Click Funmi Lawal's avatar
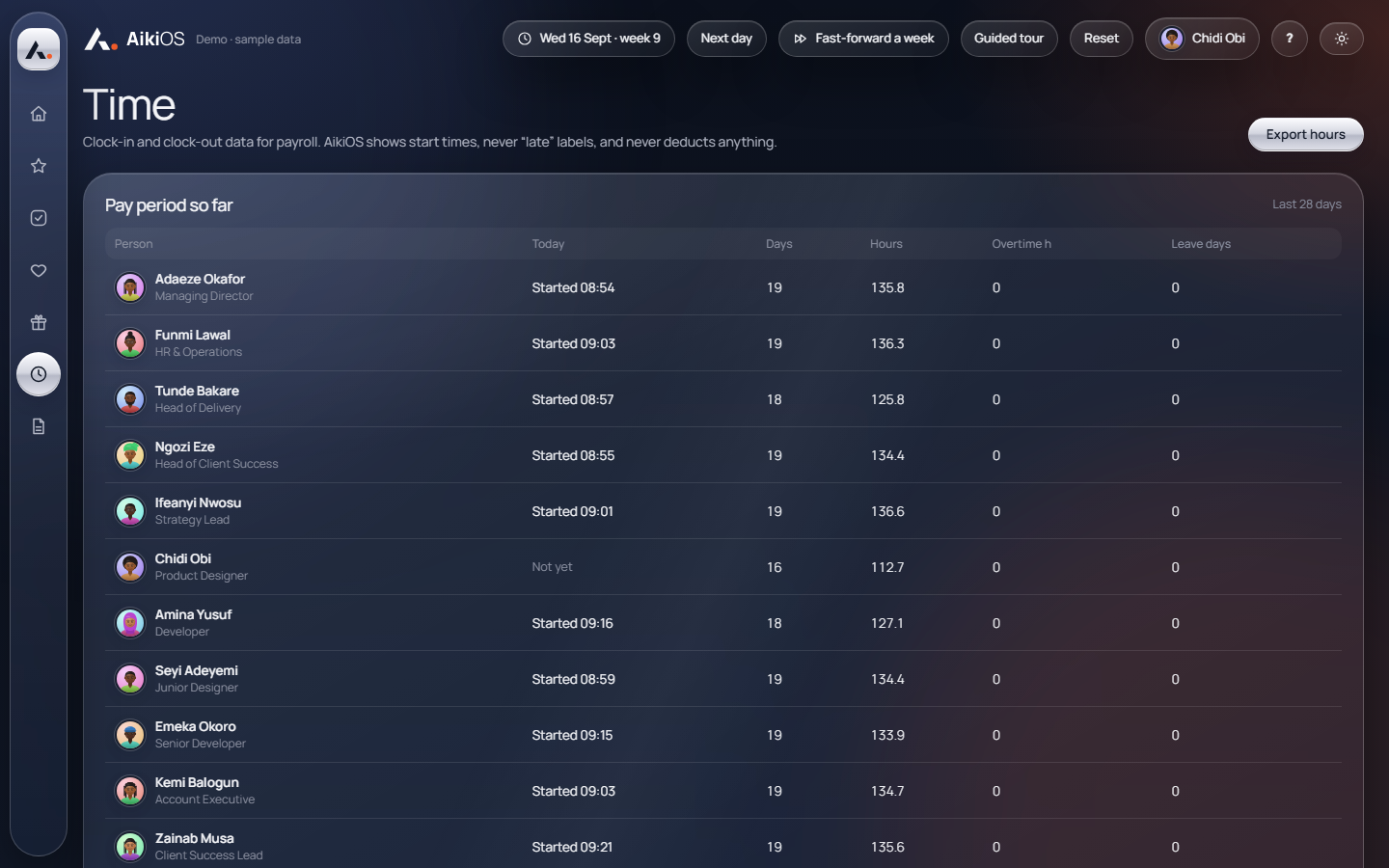Screen dimensions: 1389x868 click(130, 343)
